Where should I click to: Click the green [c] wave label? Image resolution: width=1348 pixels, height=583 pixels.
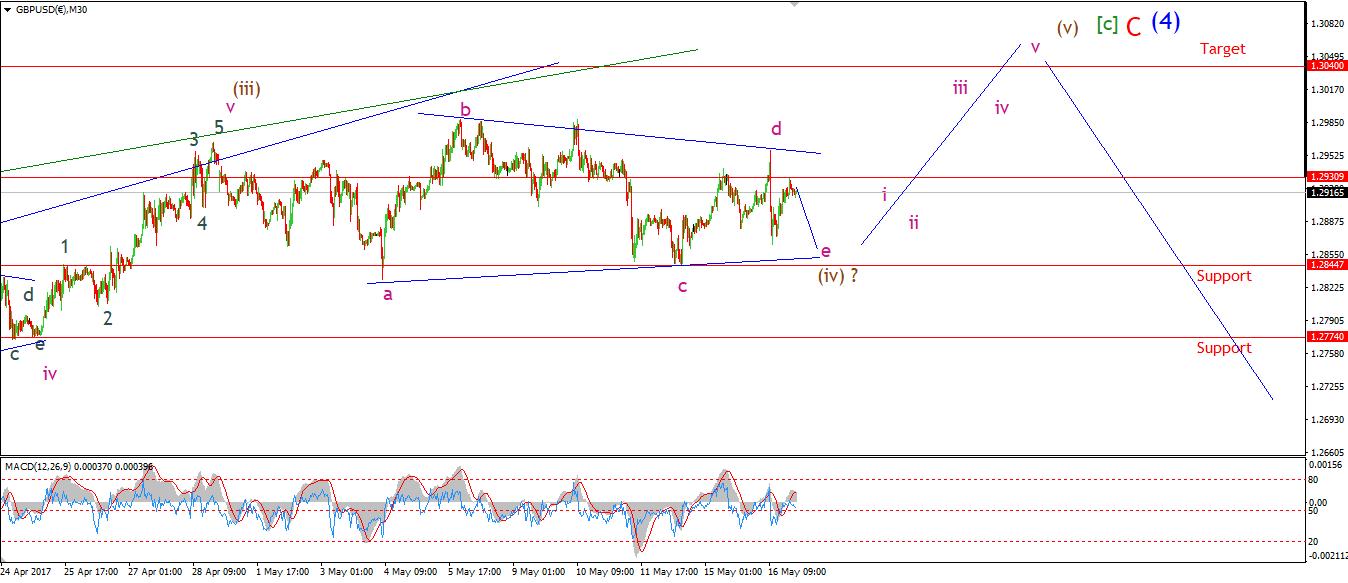(x=1106, y=24)
